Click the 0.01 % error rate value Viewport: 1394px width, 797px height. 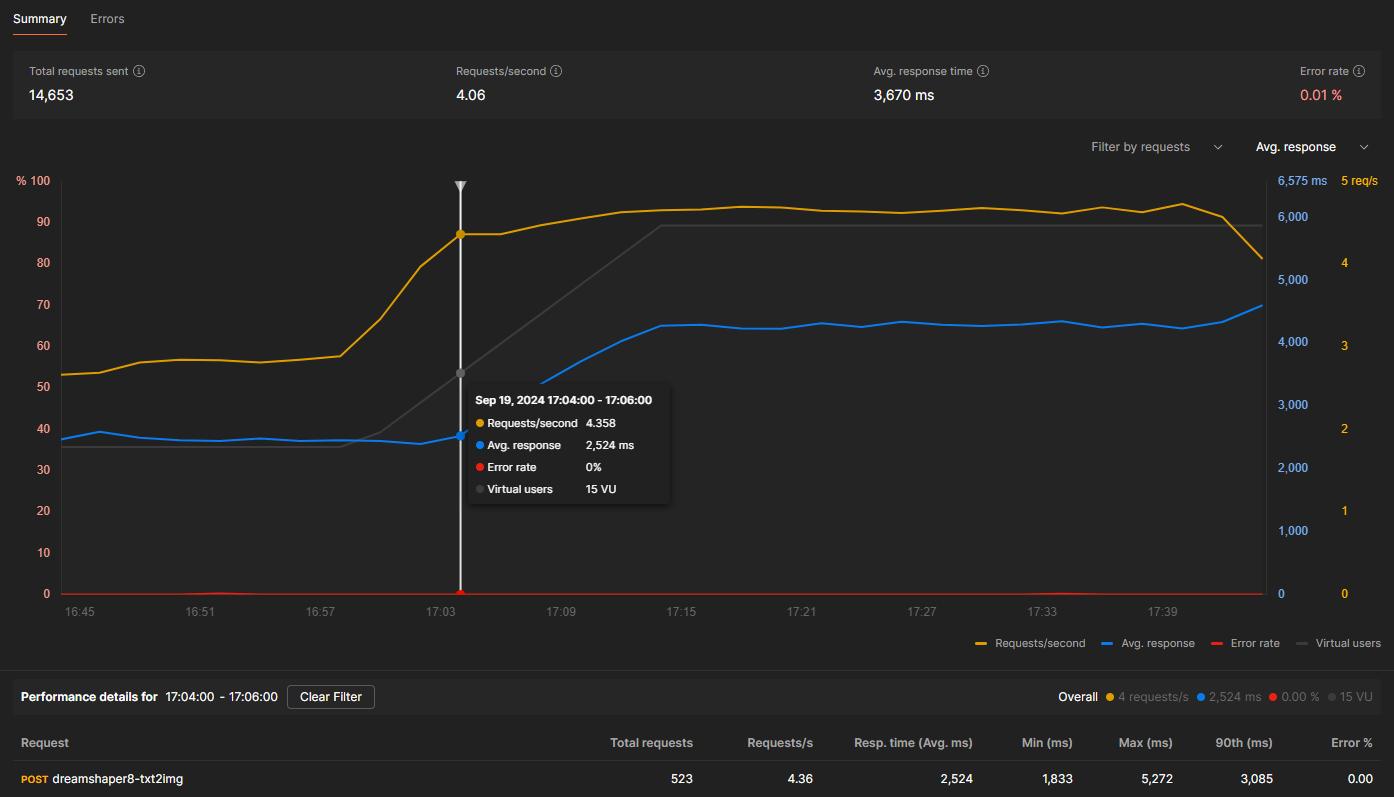pyautogui.click(x=1321, y=95)
